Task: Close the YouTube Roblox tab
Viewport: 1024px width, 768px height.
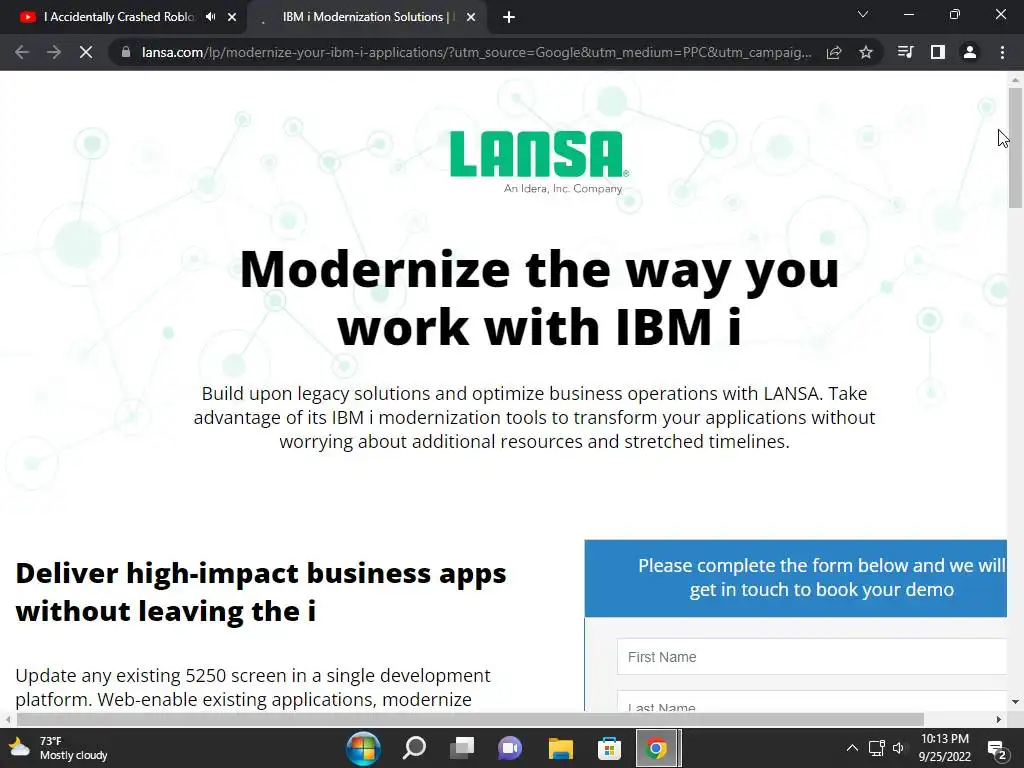Action: pyautogui.click(x=232, y=17)
